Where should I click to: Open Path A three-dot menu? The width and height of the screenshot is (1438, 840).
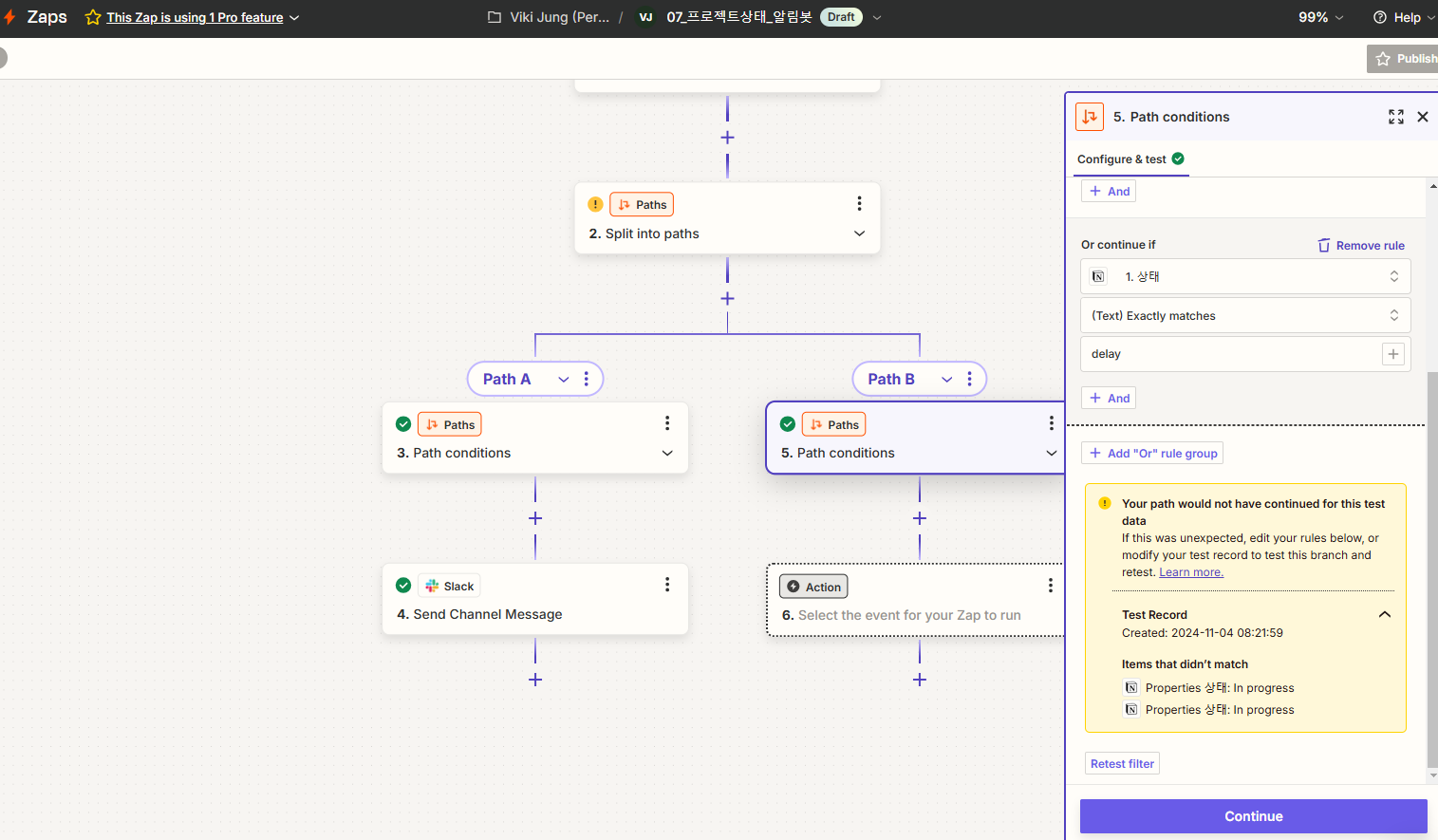click(587, 379)
